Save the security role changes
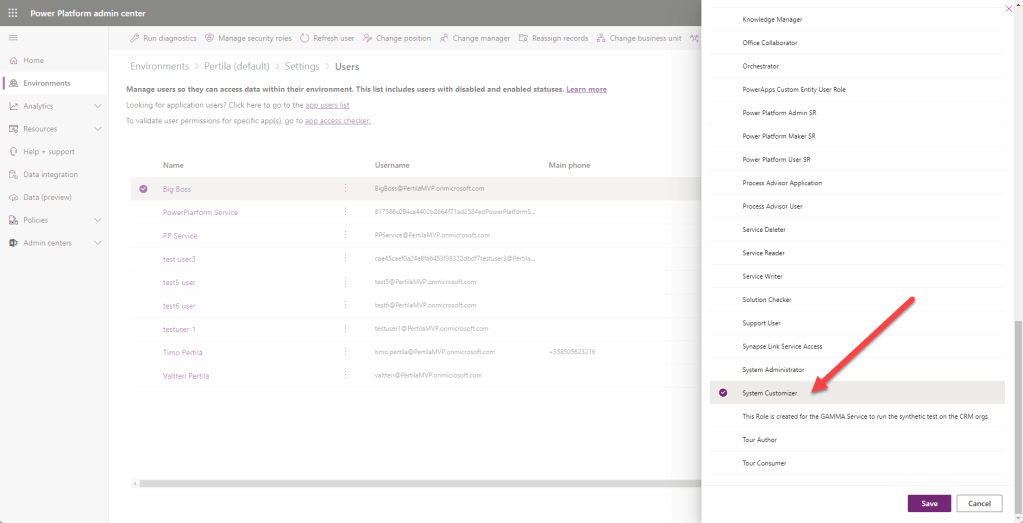1023x523 pixels. coord(929,503)
